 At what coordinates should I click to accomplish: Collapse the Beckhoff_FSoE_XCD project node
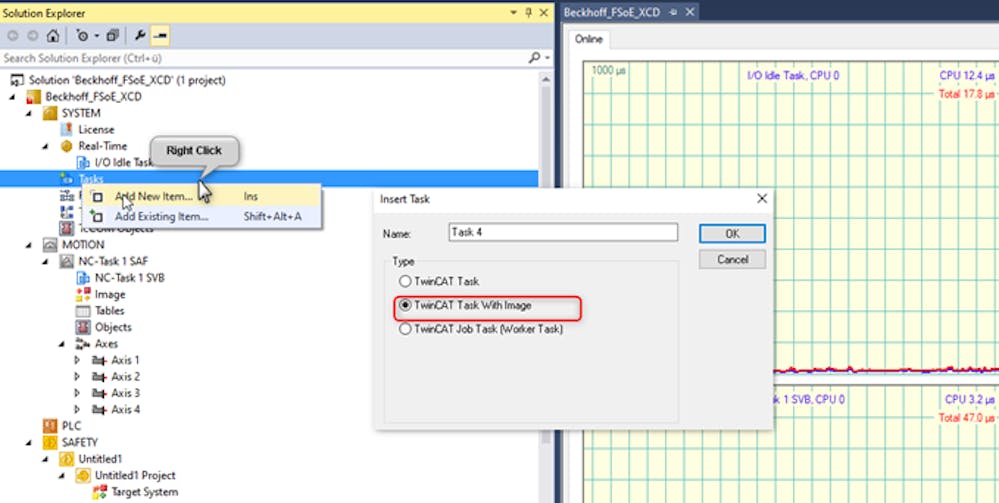(x=14, y=97)
